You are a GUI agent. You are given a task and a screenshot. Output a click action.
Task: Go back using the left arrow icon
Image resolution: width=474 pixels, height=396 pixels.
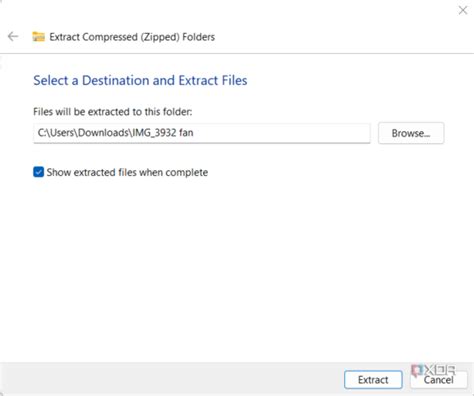[13, 36]
